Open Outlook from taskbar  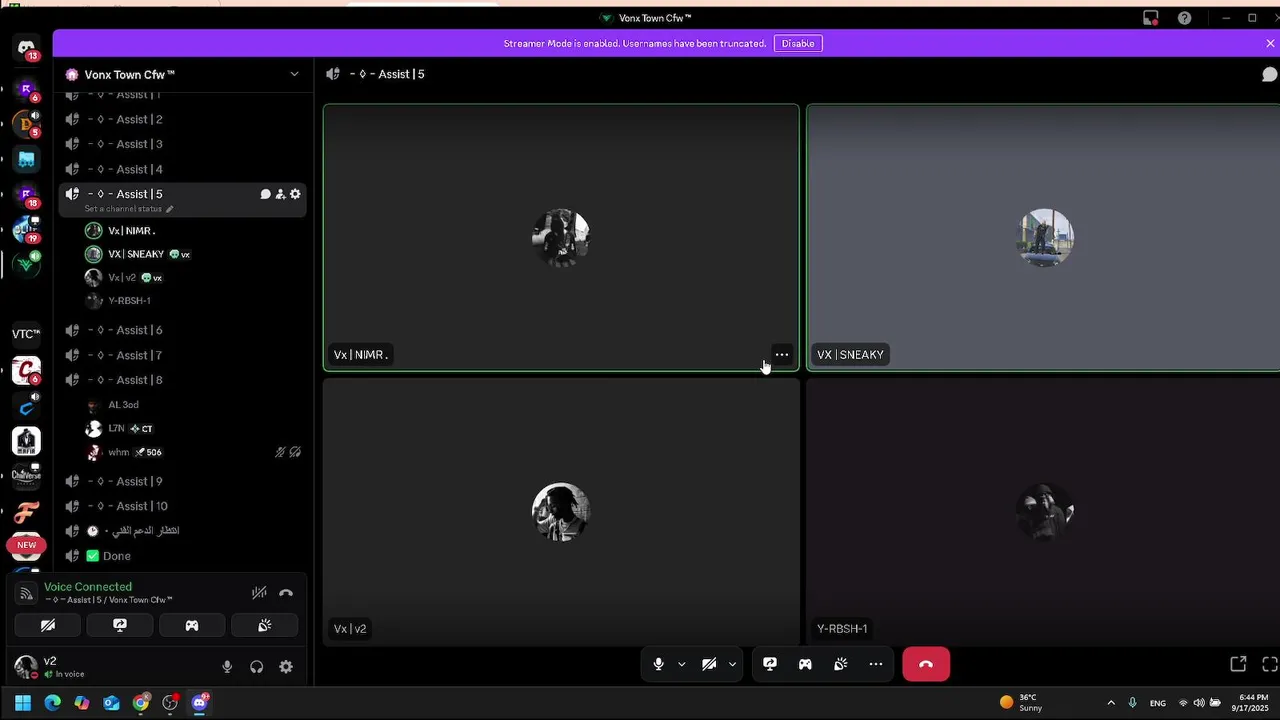(111, 703)
